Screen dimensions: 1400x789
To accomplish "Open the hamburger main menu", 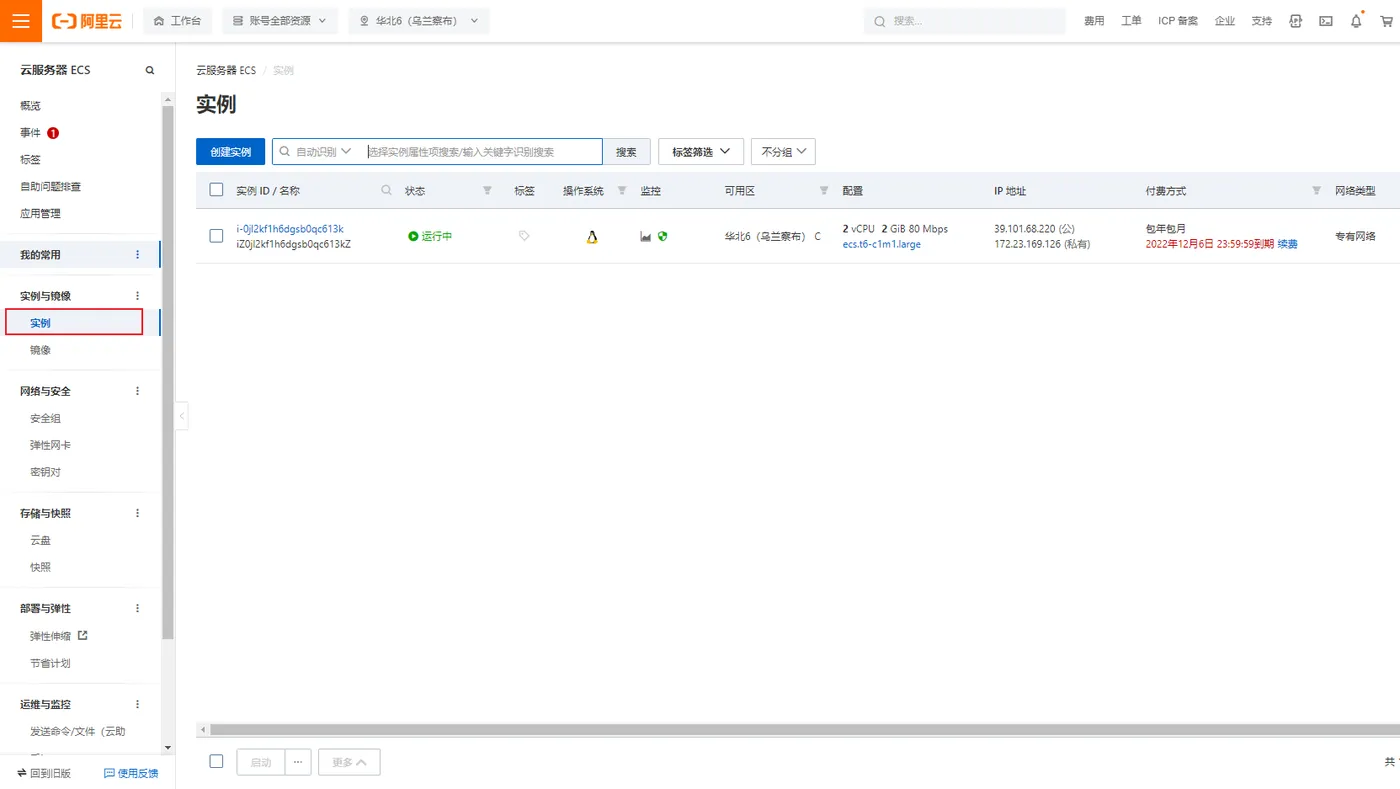I will coord(21,21).
